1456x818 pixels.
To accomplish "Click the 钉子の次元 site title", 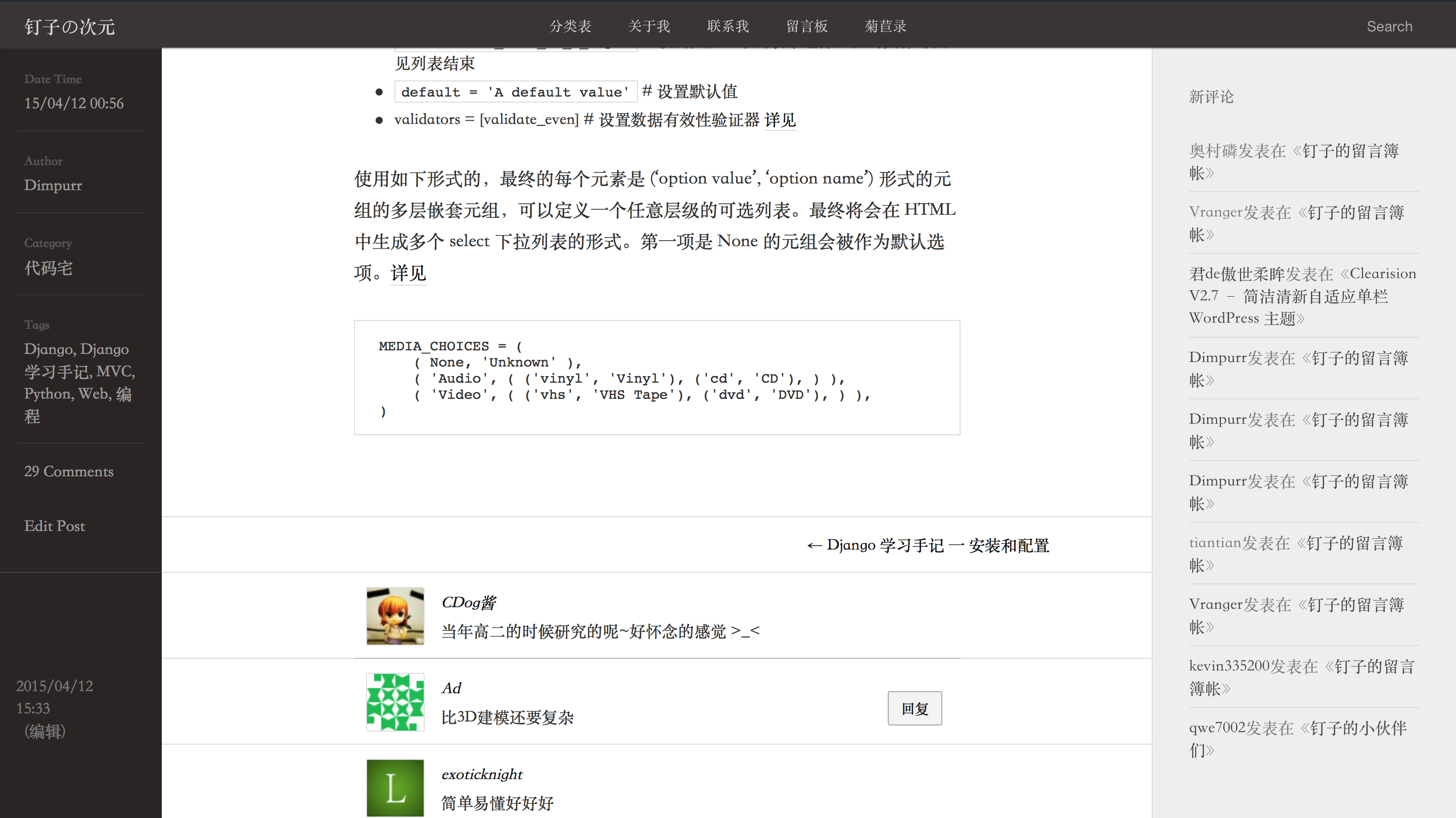I will tap(69, 27).
